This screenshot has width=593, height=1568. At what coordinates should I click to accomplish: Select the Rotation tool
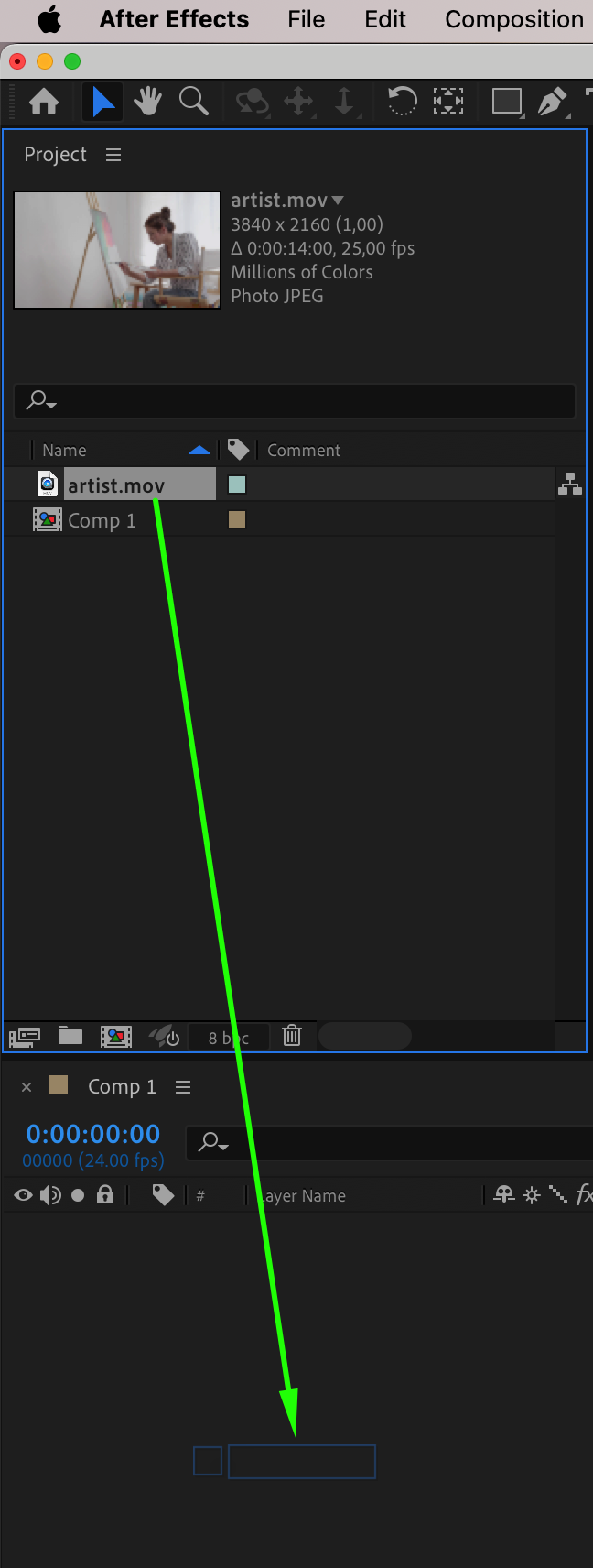[x=401, y=101]
